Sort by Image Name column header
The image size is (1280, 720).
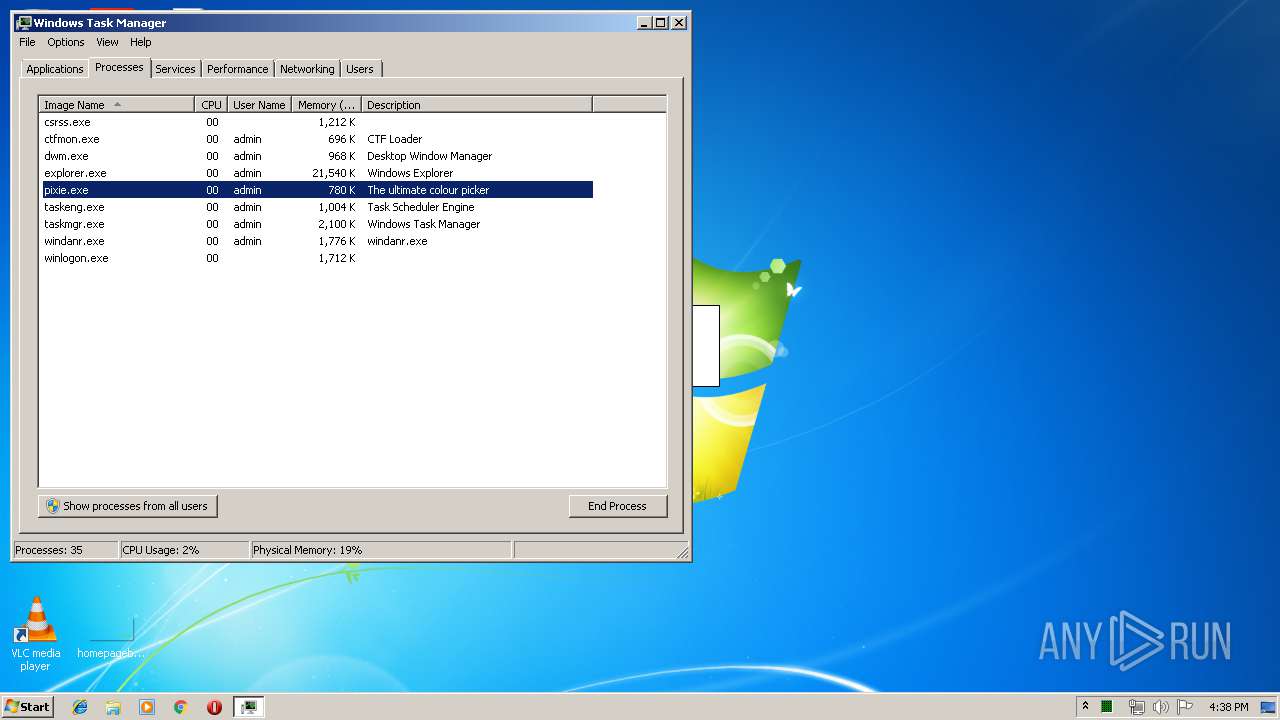pos(117,105)
